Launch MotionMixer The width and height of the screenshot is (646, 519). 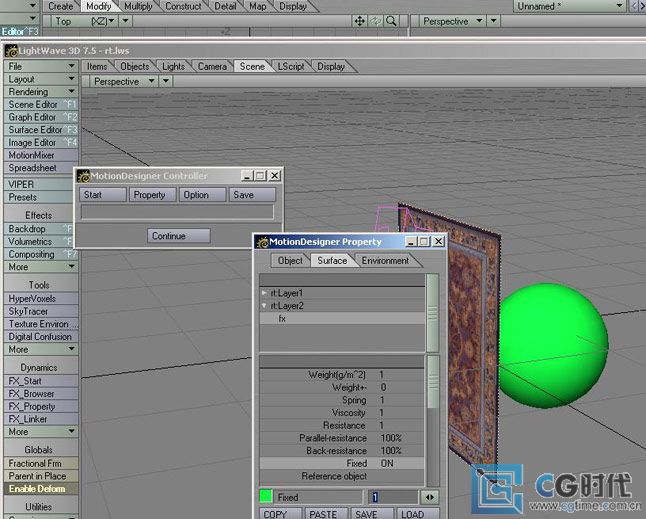click(x=40, y=155)
